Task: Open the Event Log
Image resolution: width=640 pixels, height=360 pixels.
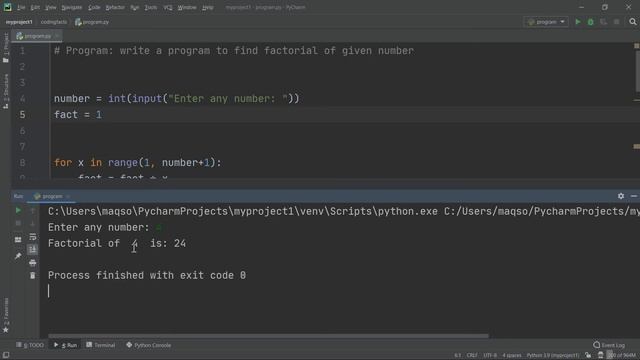Action: tap(609, 345)
